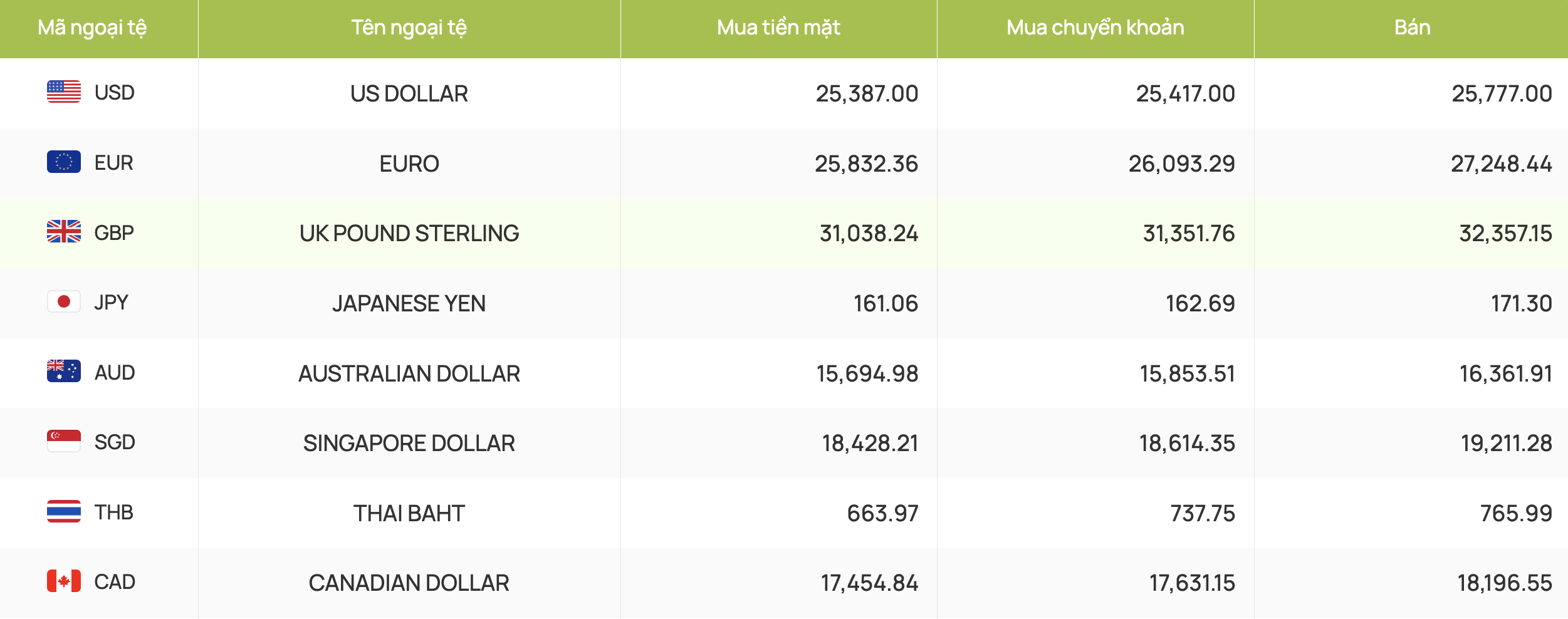This screenshot has width=1568, height=619.
Task: Select the Australia flag icon
Action: (64, 372)
